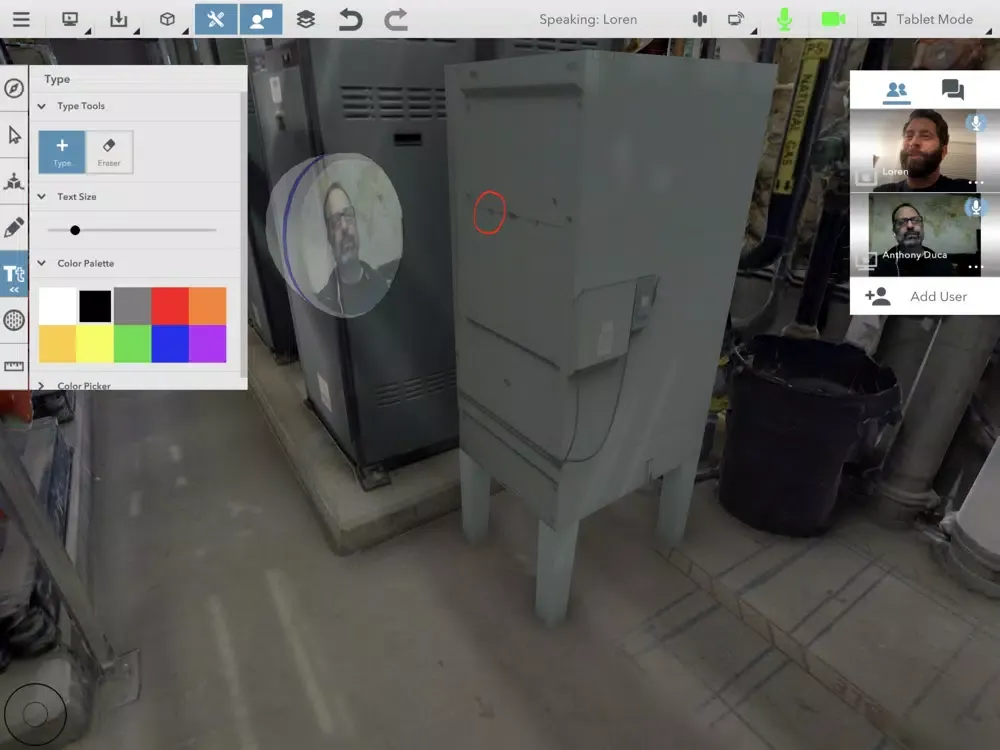
Task: Open the display monitor options icon
Action: click(70, 19)
